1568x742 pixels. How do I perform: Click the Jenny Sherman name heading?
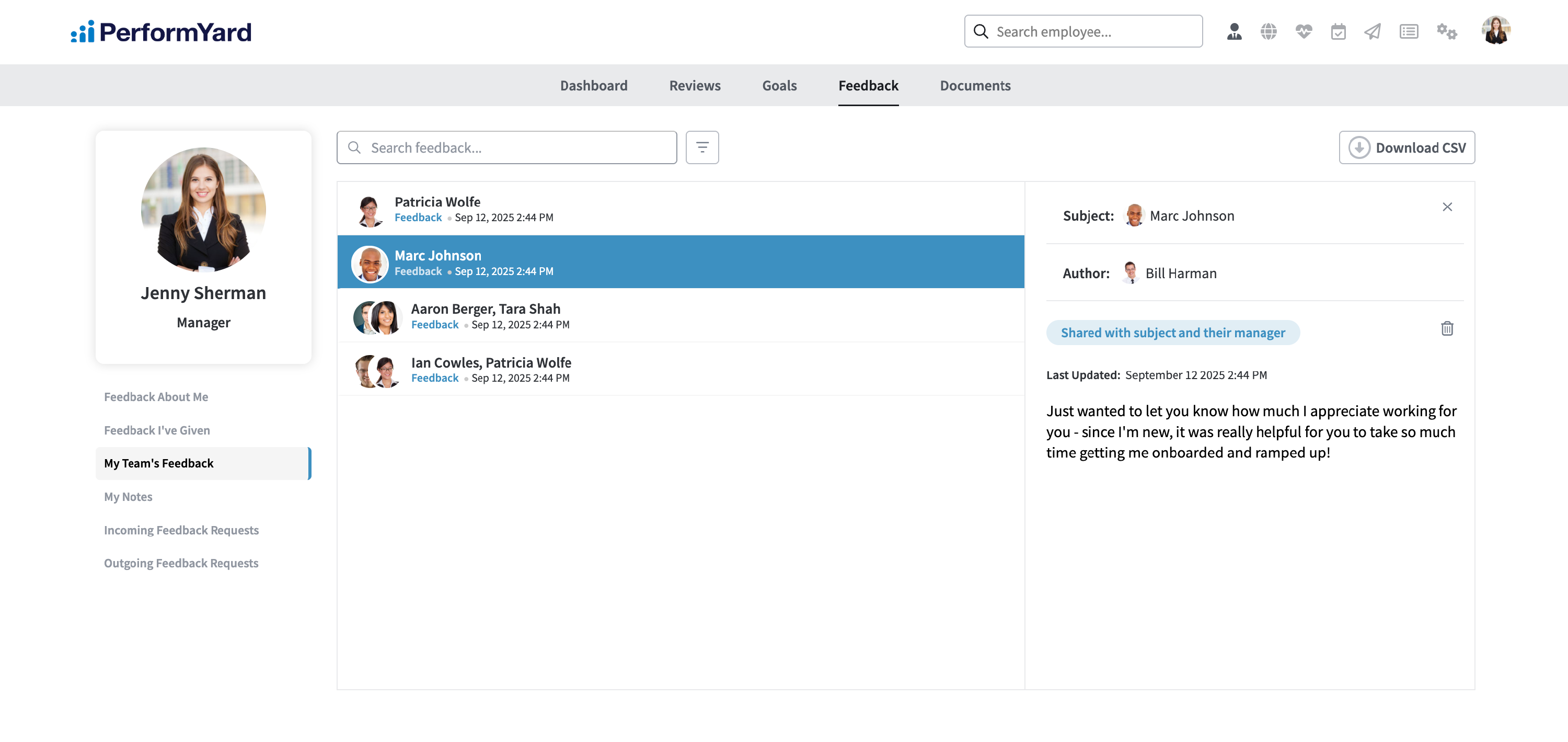[x=203, y=293]
